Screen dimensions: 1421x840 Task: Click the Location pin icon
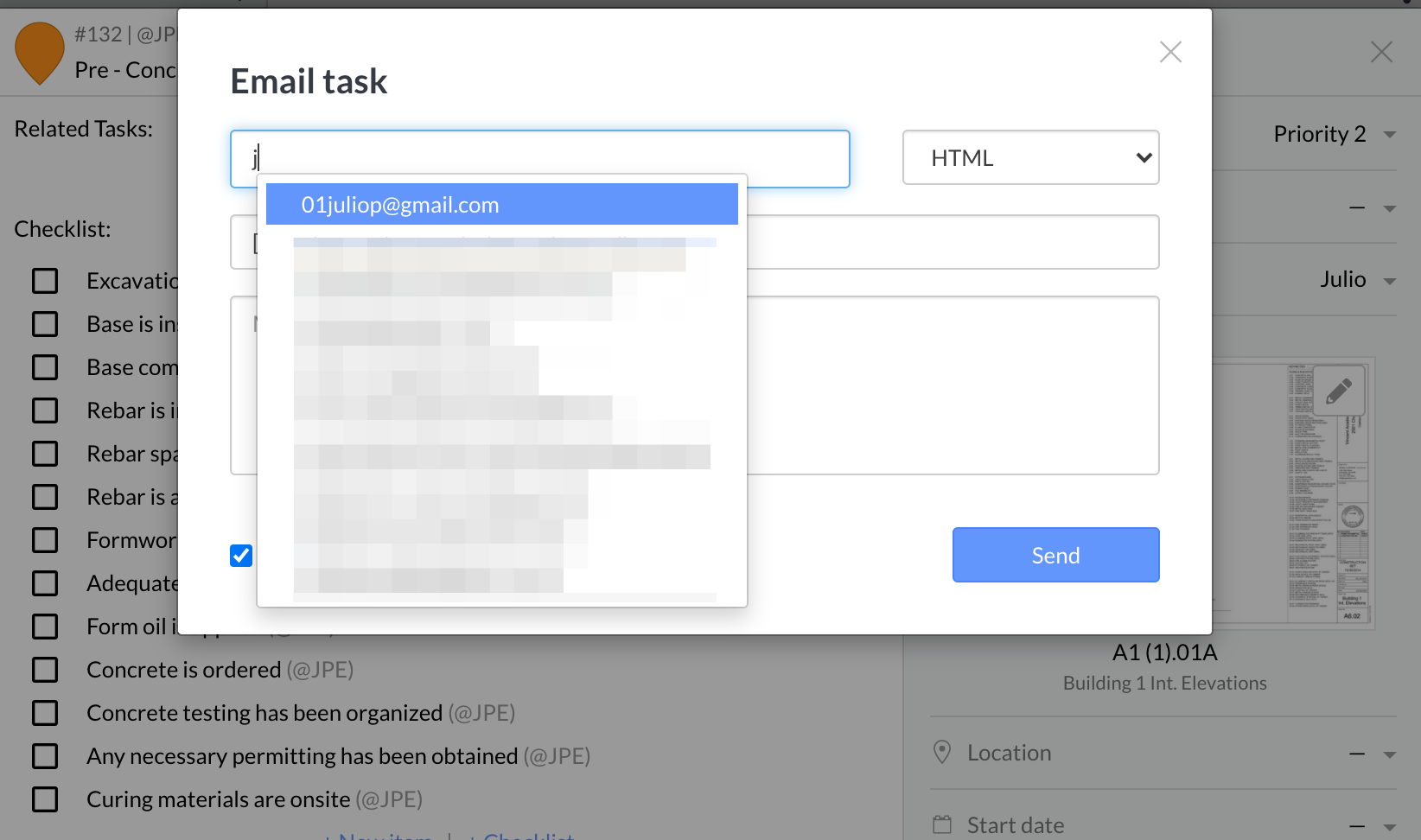pos(942,752)
